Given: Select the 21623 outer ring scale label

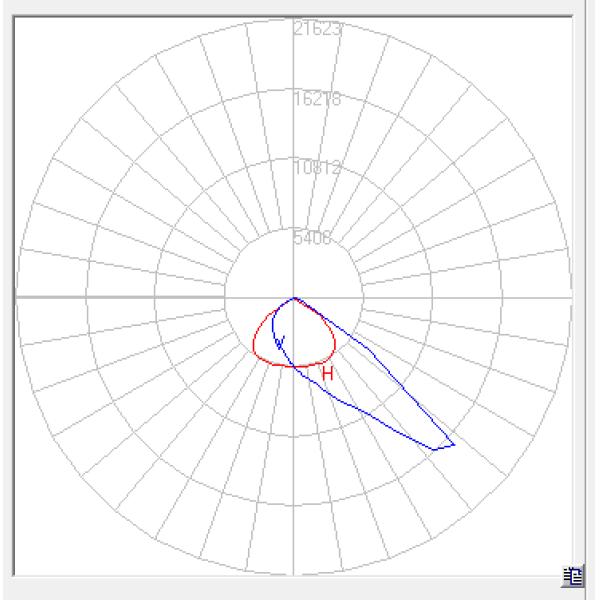Looking at the screenshot, I should click(319, 29).
